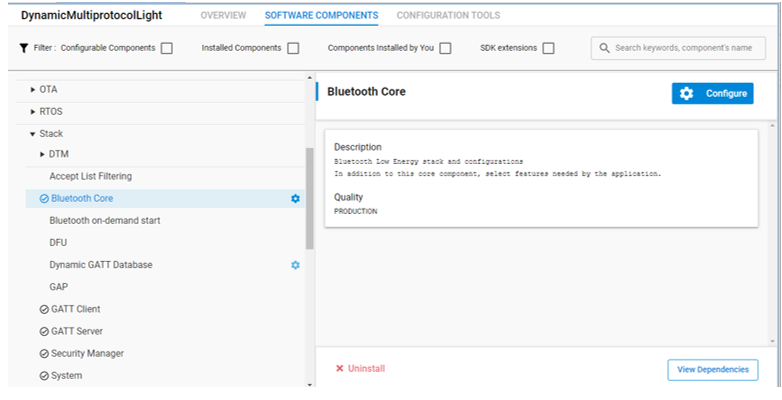Screen dimensions: 782x400
Task: Click the search magnifier icon
Action: pyautogui.click(x=604, y=48)
